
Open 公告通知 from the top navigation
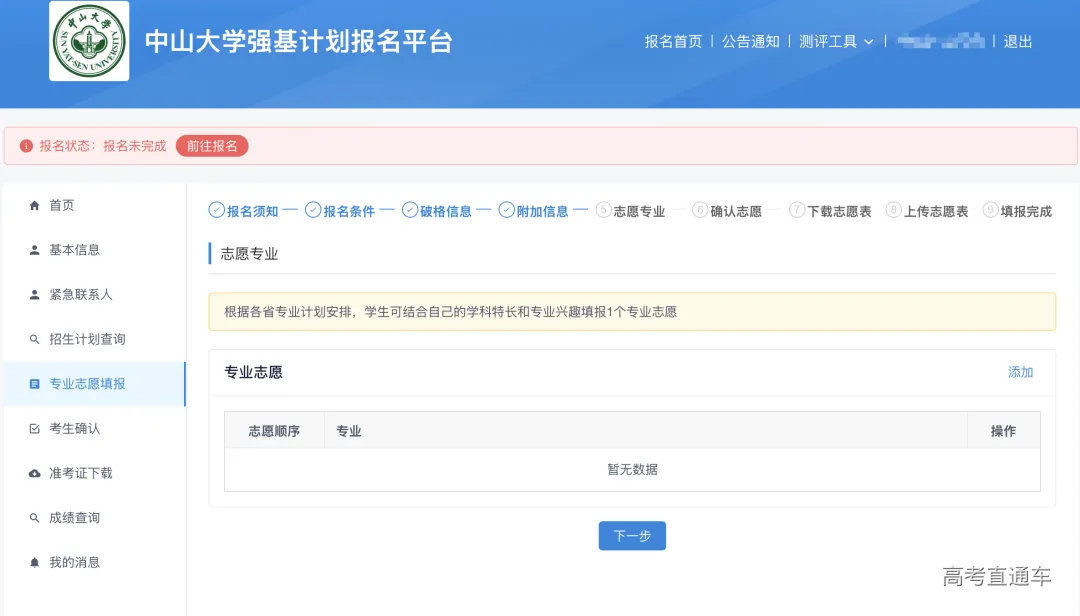tap(751, 42)
